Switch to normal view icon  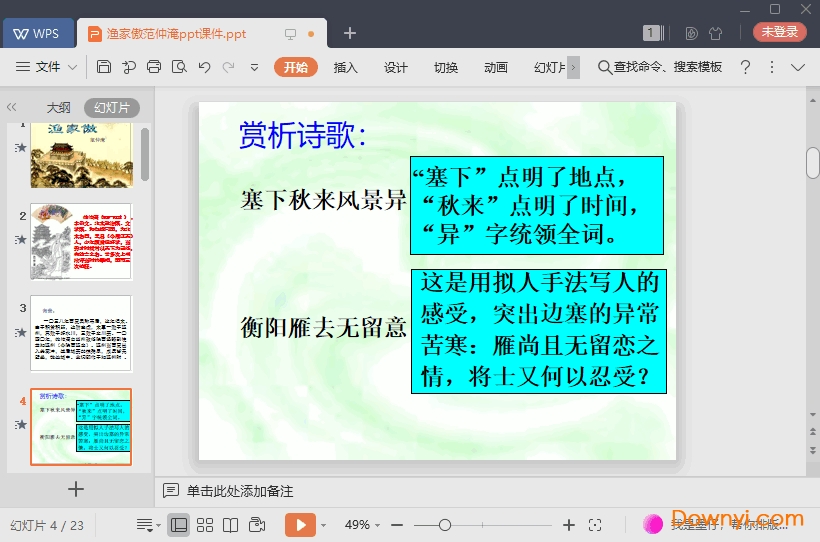(179, 525)
